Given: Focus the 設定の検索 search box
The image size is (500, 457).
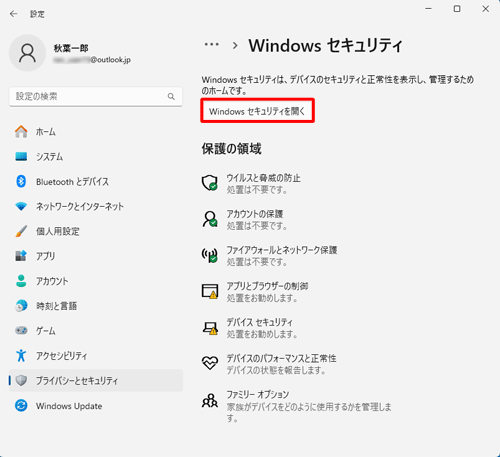Looking at the screenshot, I should point(96,97).
